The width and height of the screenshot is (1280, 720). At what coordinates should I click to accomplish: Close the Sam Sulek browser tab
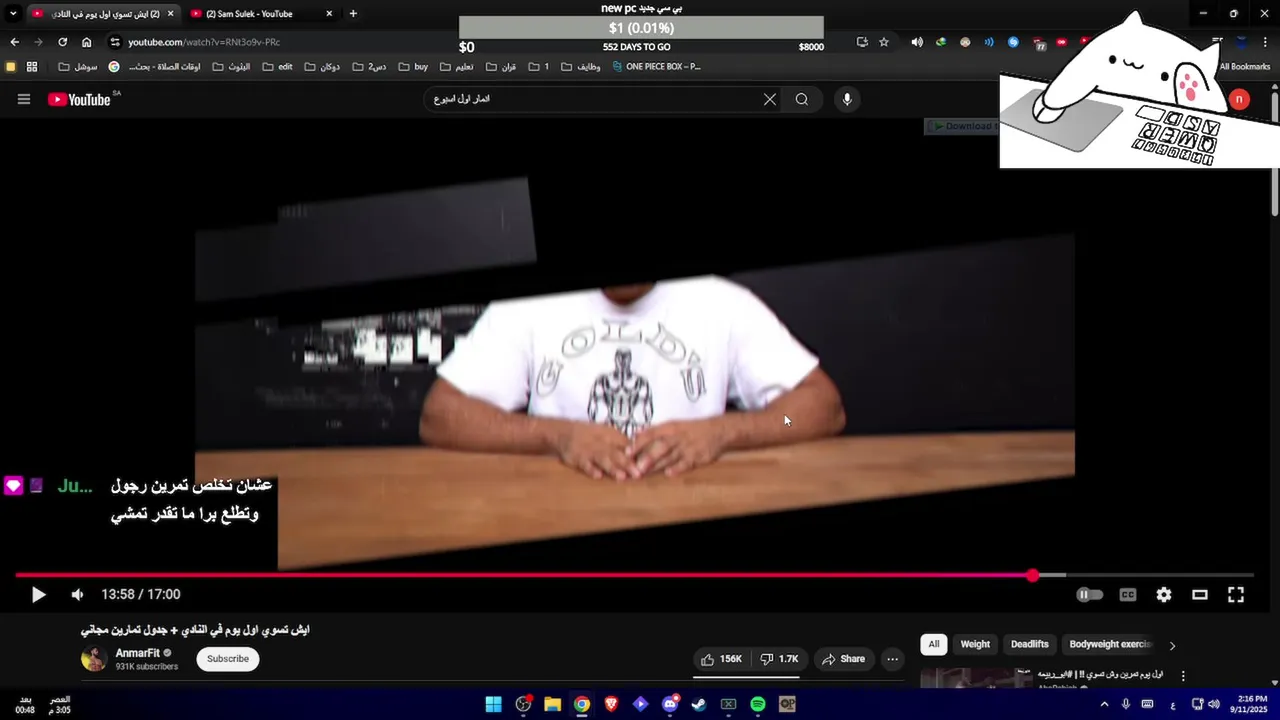pyautogui.click(x=329, y=14)
